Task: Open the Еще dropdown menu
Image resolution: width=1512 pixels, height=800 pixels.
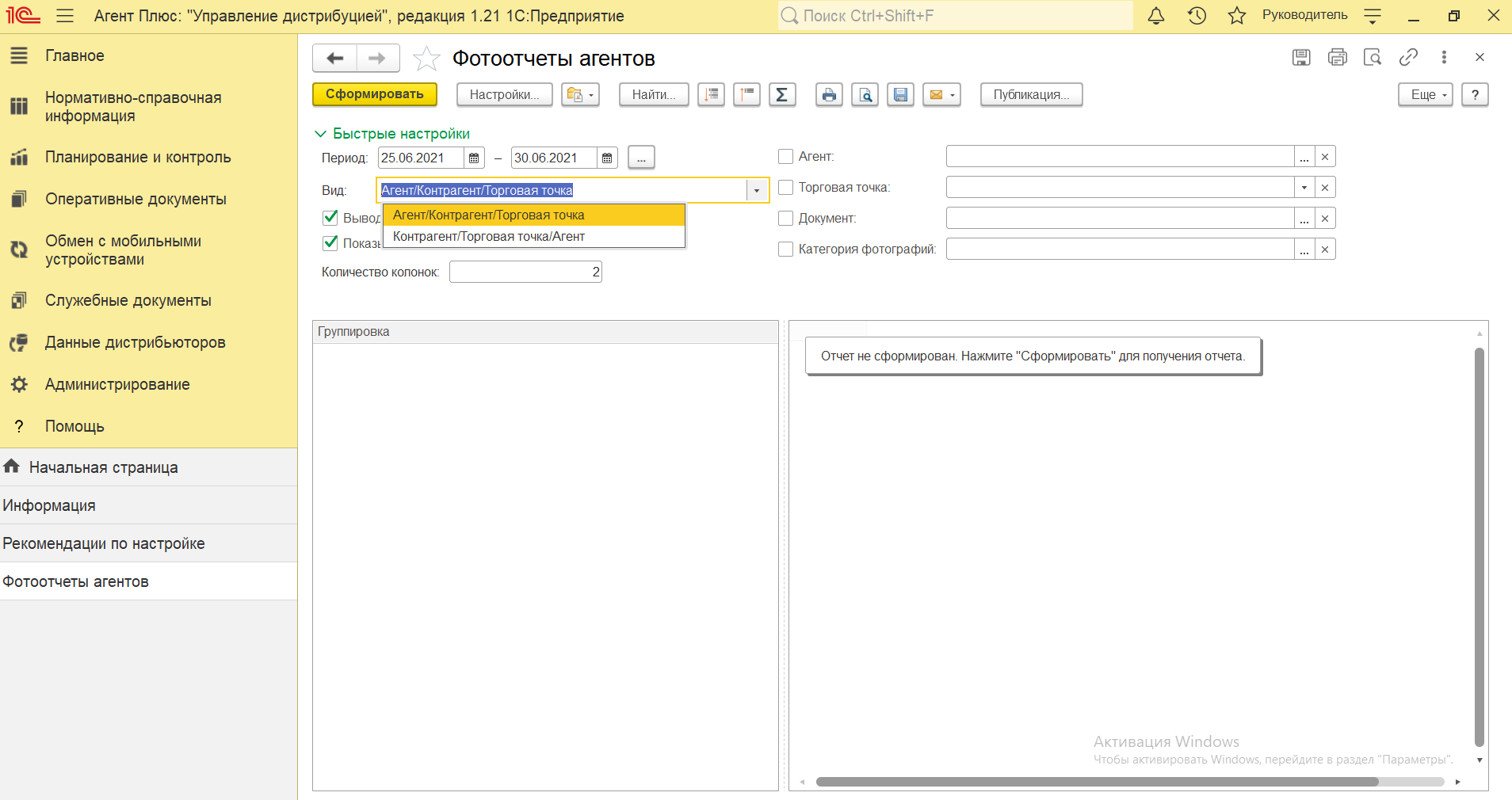Action: tap(1425, 94)
